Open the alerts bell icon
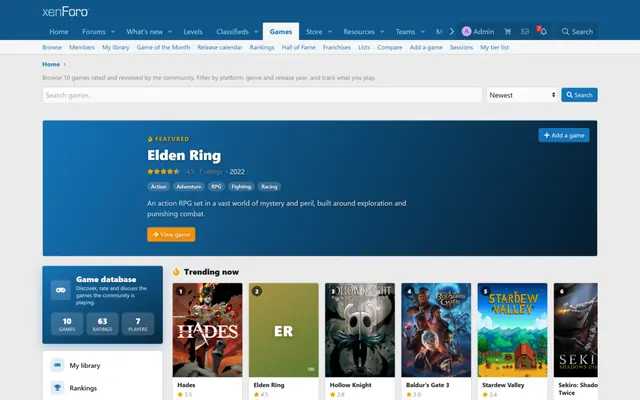 [543, 31]
